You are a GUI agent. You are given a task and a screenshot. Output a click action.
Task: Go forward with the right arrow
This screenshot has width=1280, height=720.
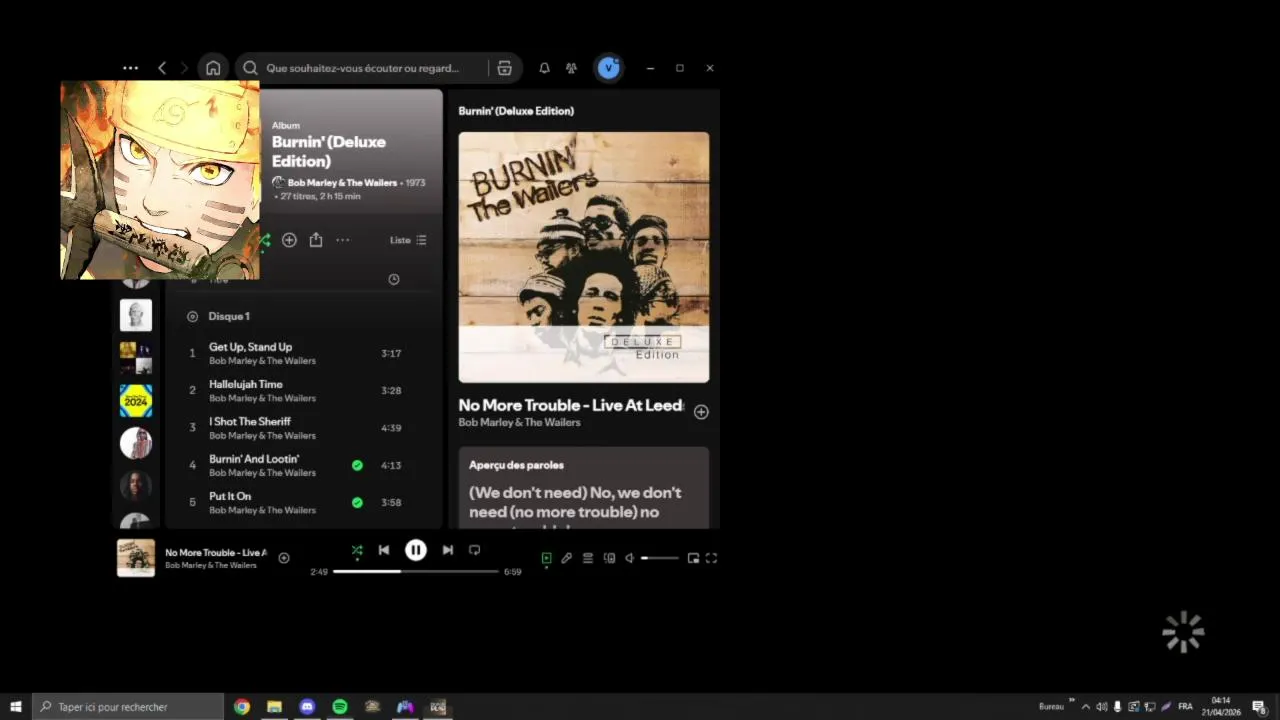pos(184,68)
